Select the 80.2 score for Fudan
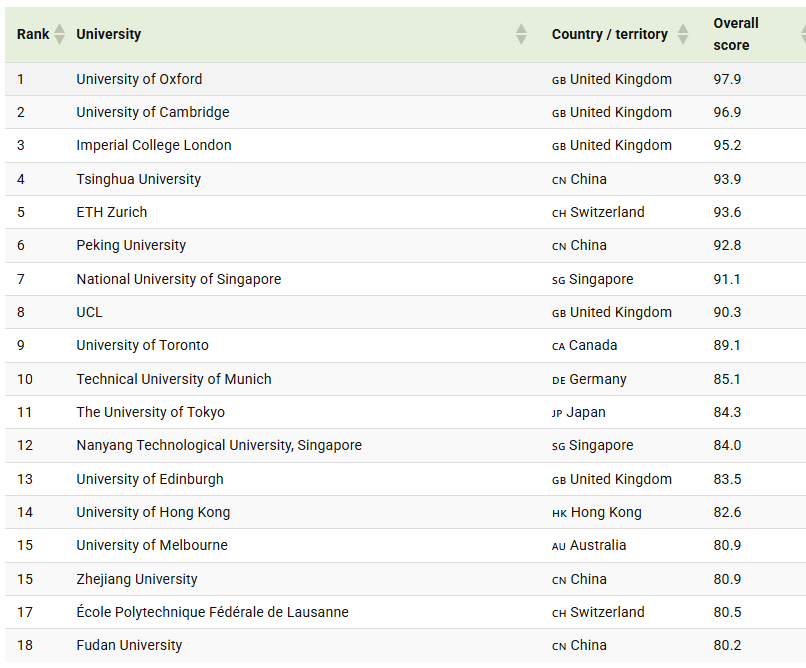The width and height of the screenshot is (806, 668). point(727,645)
